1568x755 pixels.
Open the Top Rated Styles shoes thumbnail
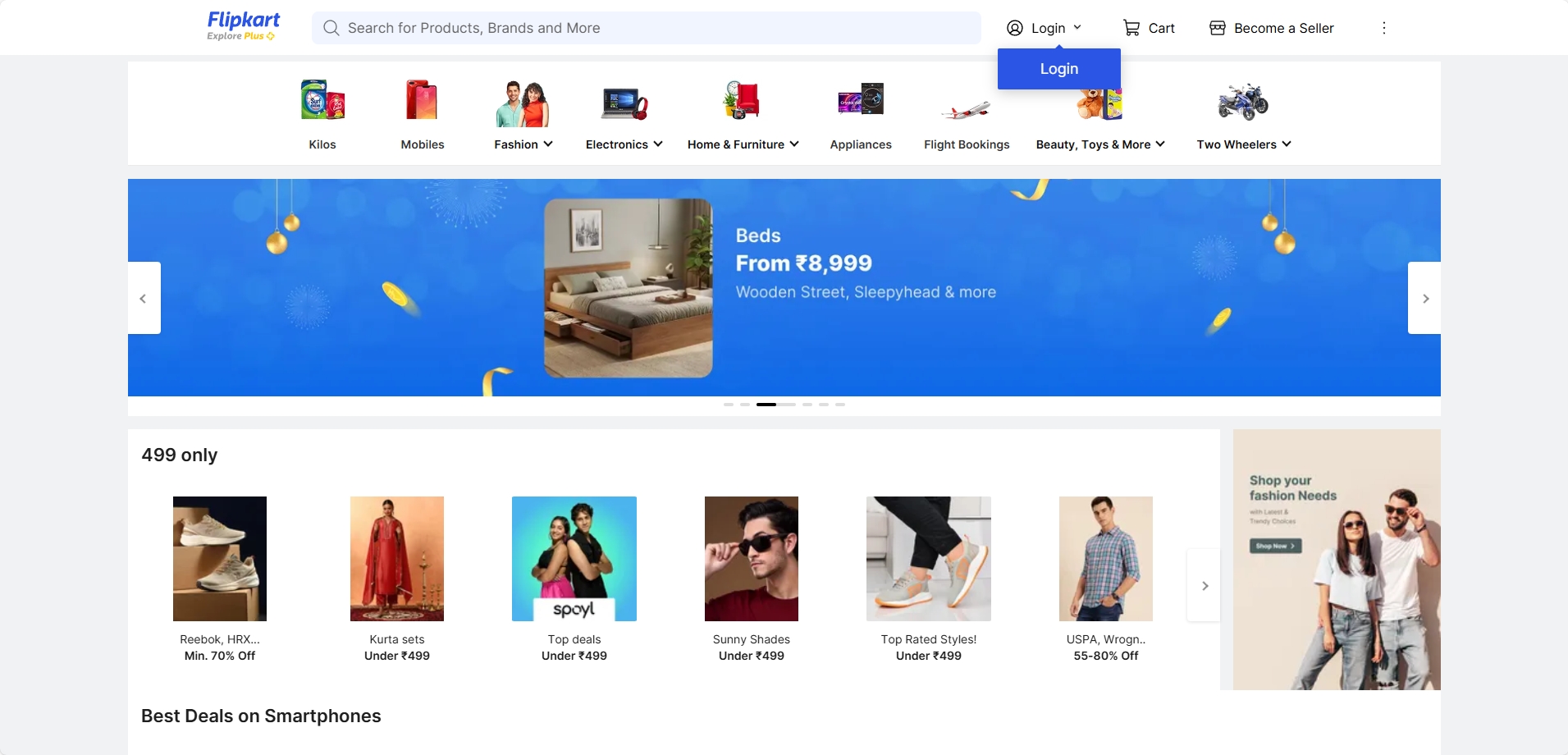point(929,559)
